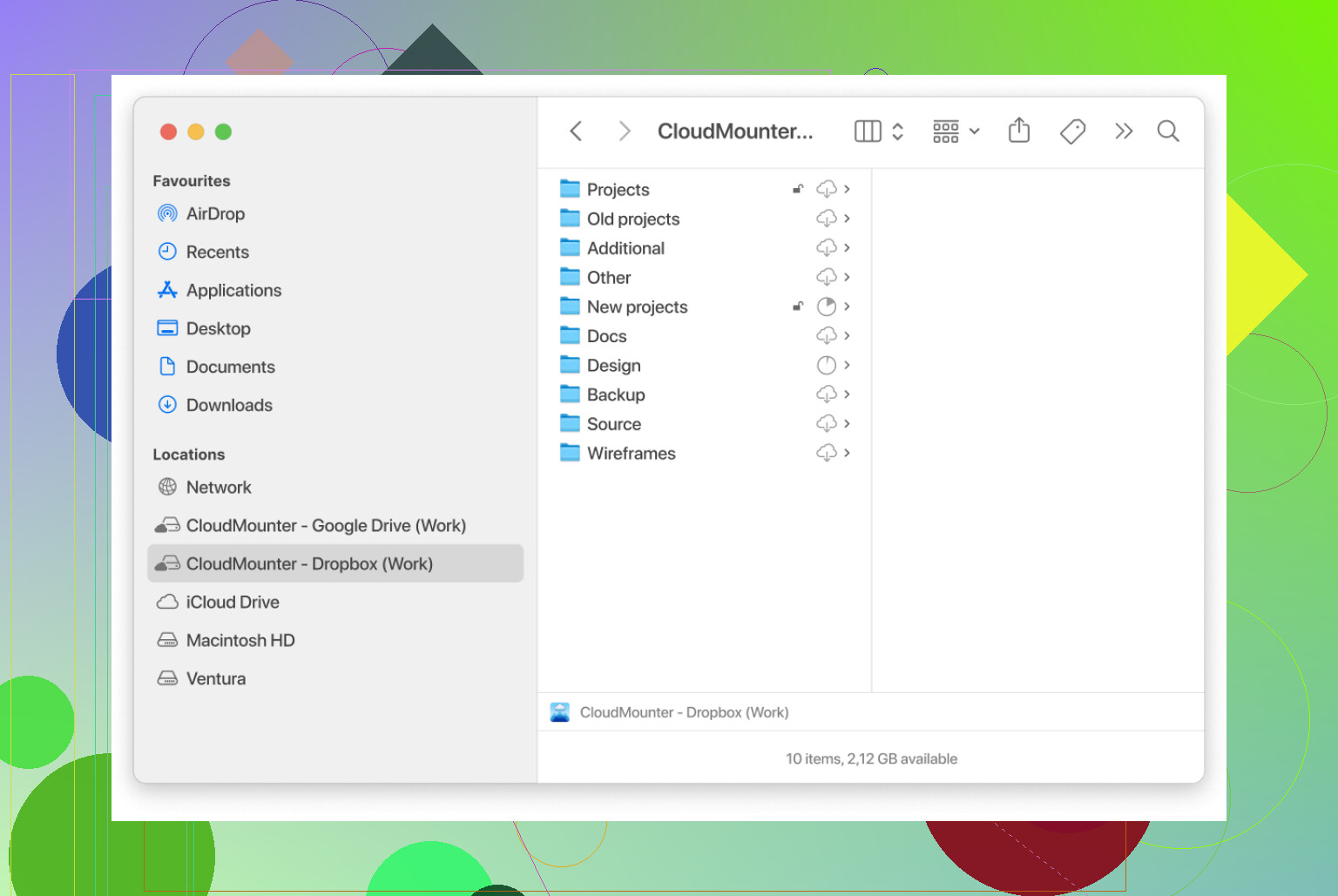Click the Design folder icon

click(570, 365)
